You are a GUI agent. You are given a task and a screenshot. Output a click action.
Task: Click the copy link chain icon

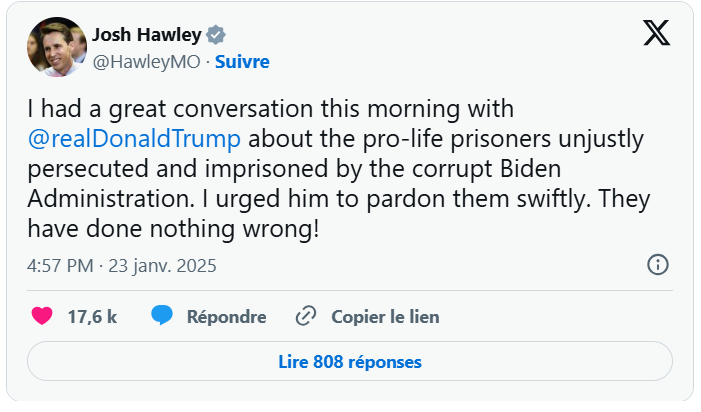[x=306, y=317]
